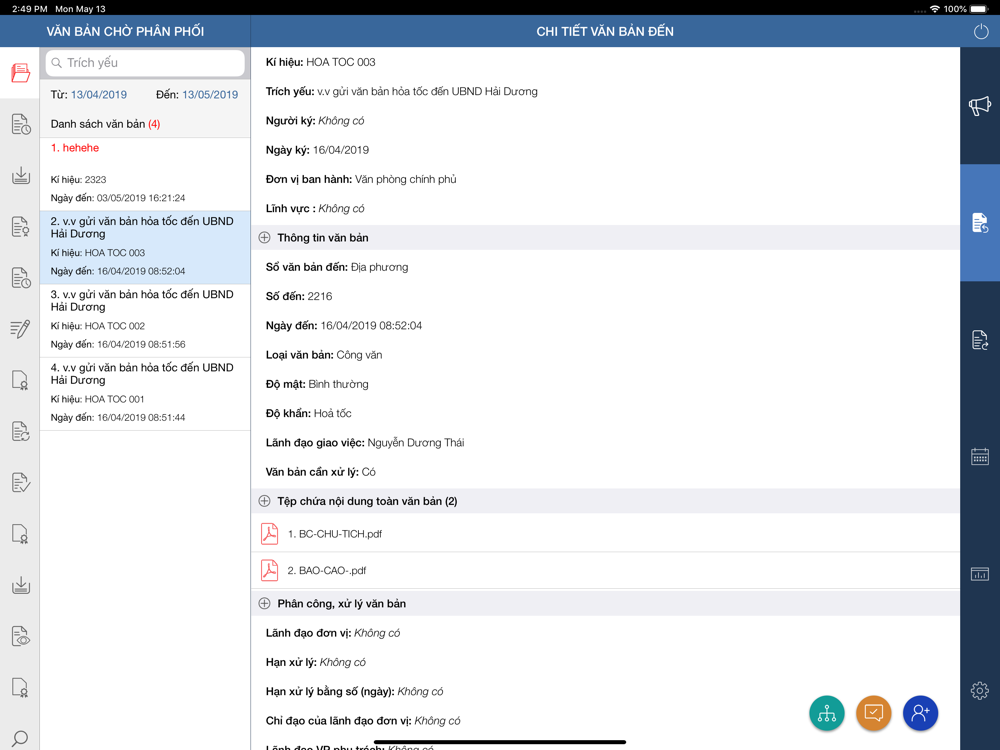Open the settings gear icon
The height and width of the screenshot is (750, 1000).
click(x=980, y=690)
